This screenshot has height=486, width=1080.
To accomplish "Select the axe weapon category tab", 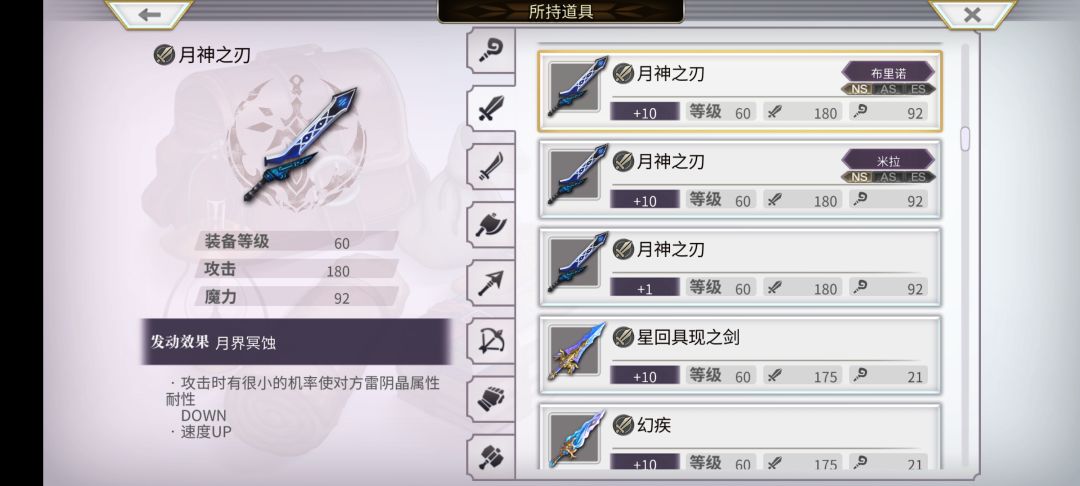I will 490,224.
